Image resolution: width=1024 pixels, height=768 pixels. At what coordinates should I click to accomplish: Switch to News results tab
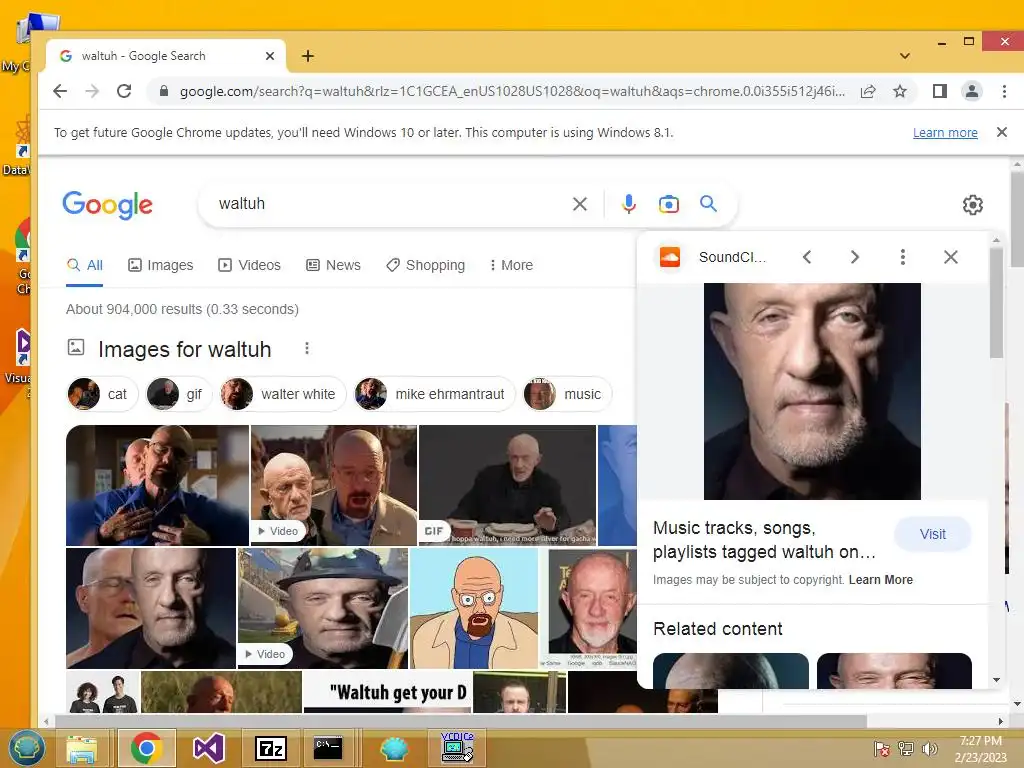pos(334,265)
